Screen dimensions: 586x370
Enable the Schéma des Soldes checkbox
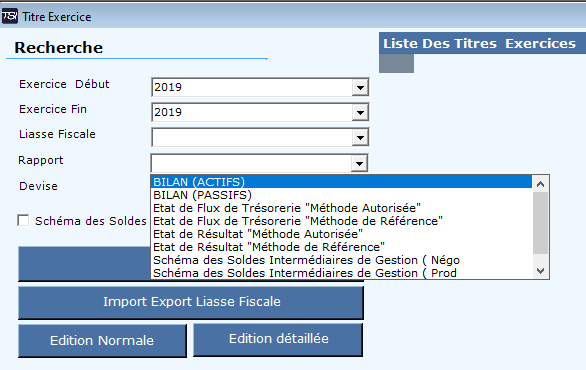pos(23,221)
